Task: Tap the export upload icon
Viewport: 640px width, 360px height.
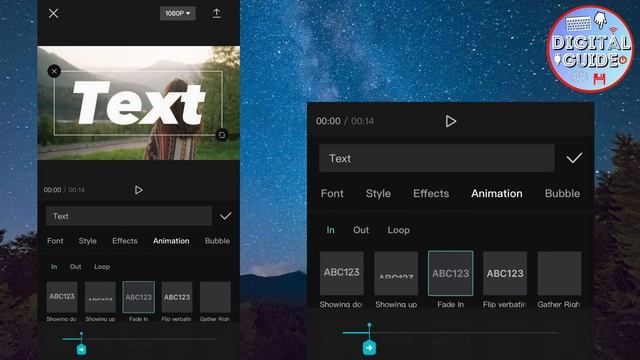Action: [x=217, y=13]
